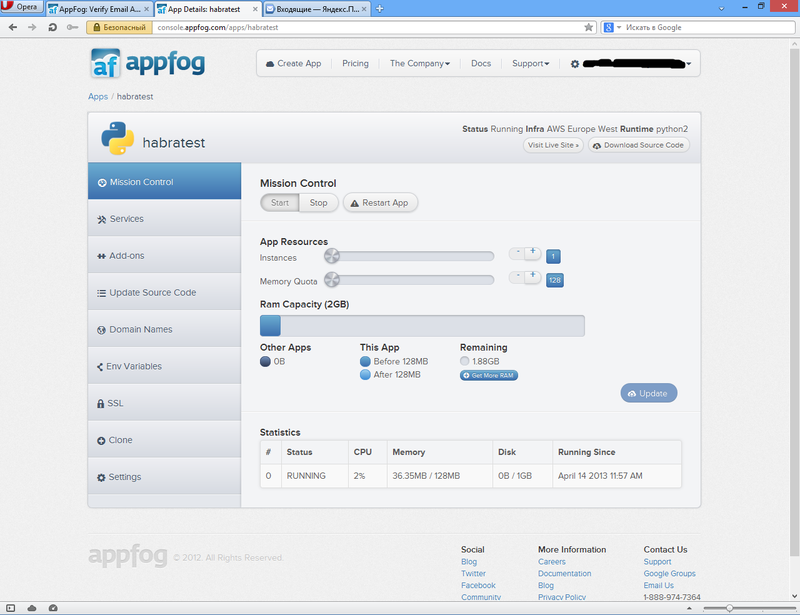Viewport: 800px width, 615px height.
Task: Click the Instances slider handle
Action: 332,256
